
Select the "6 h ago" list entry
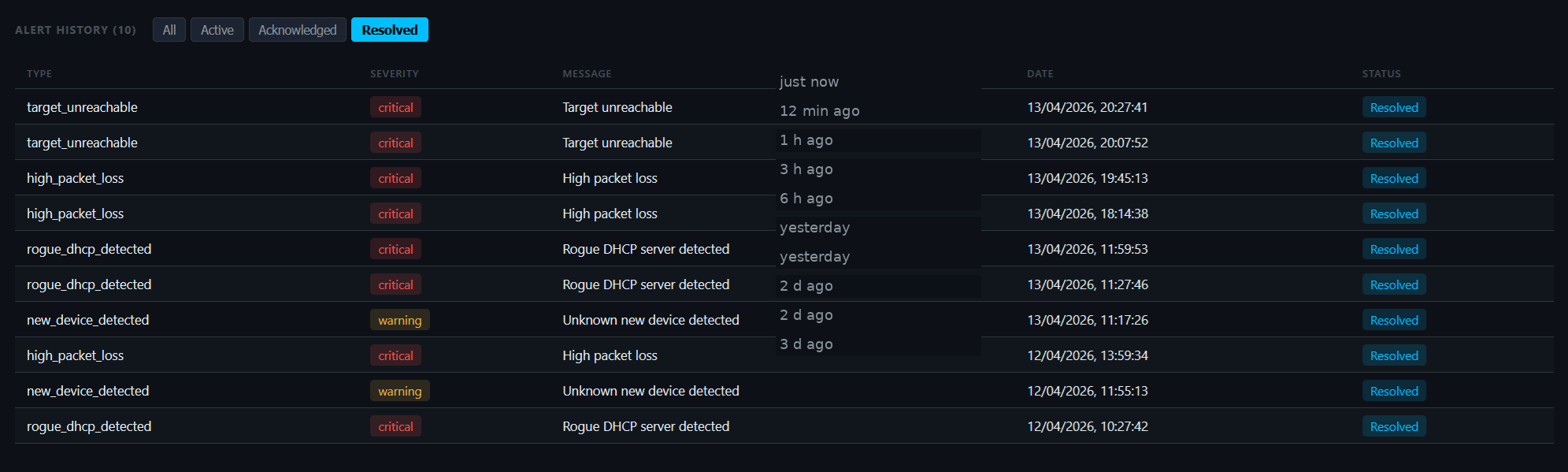pyautogui.click(x=806, y=199)
